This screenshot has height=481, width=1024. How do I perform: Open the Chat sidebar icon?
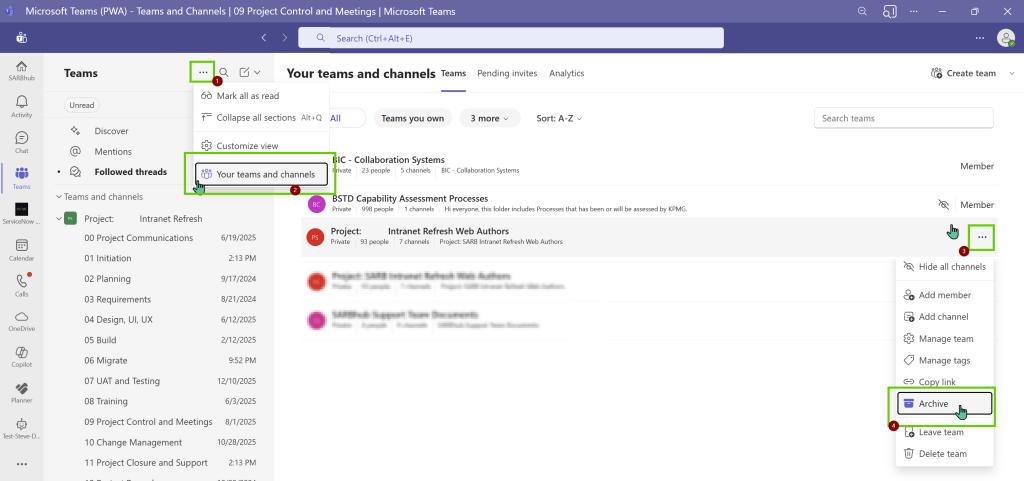(21, 142)
